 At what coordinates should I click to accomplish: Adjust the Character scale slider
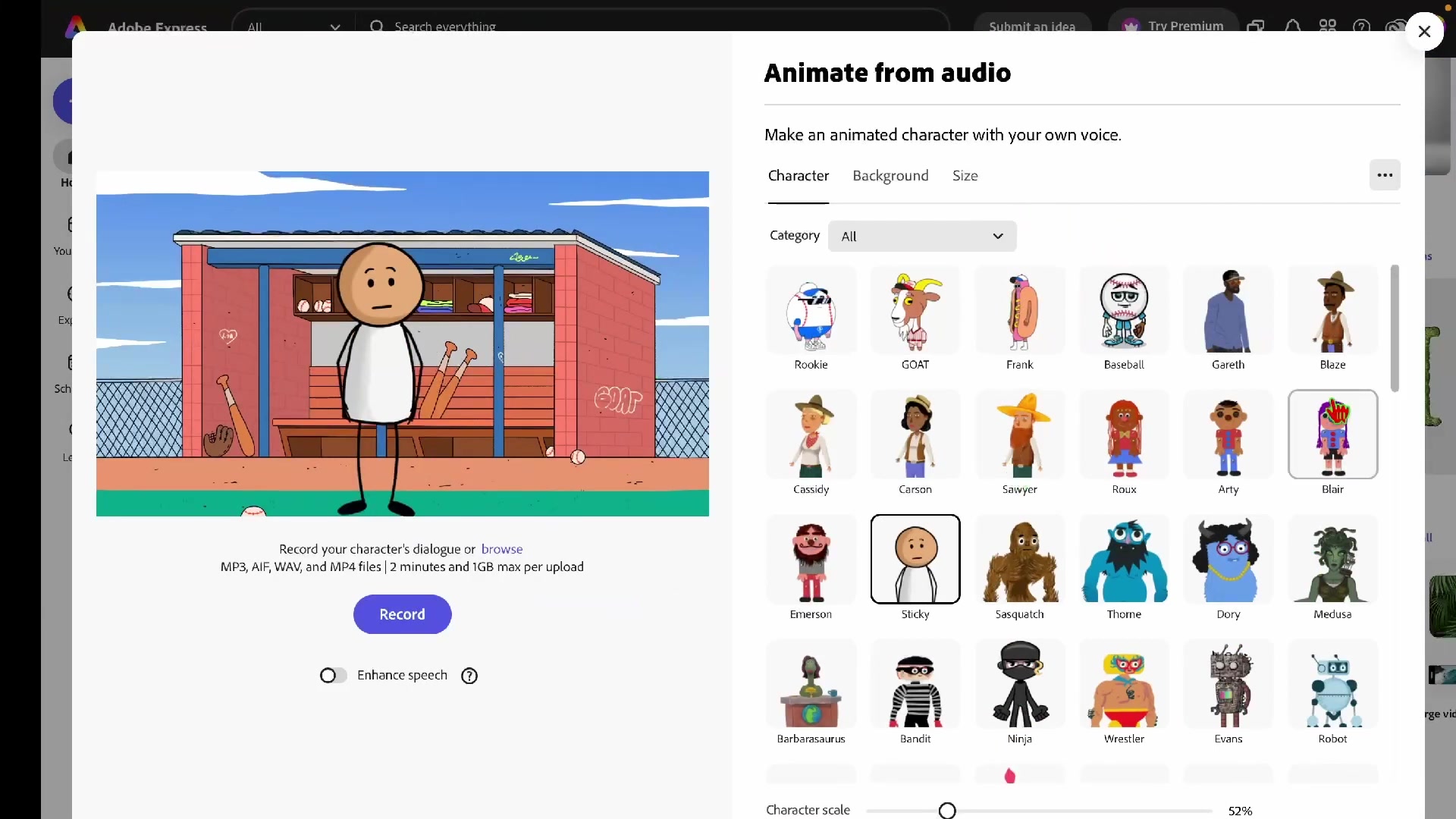click(x=948, y=810)
